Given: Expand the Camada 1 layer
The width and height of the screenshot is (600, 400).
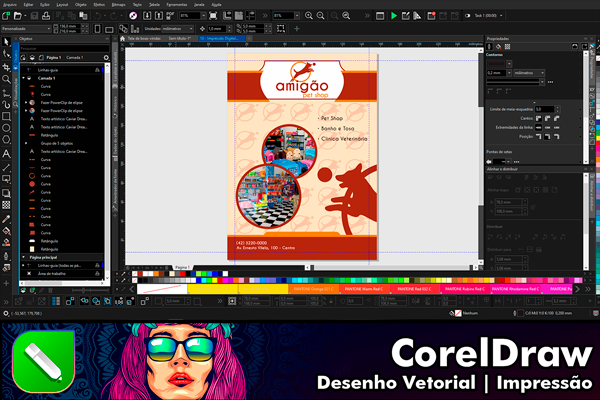Looking at the screenshot, I should (24, 78).
